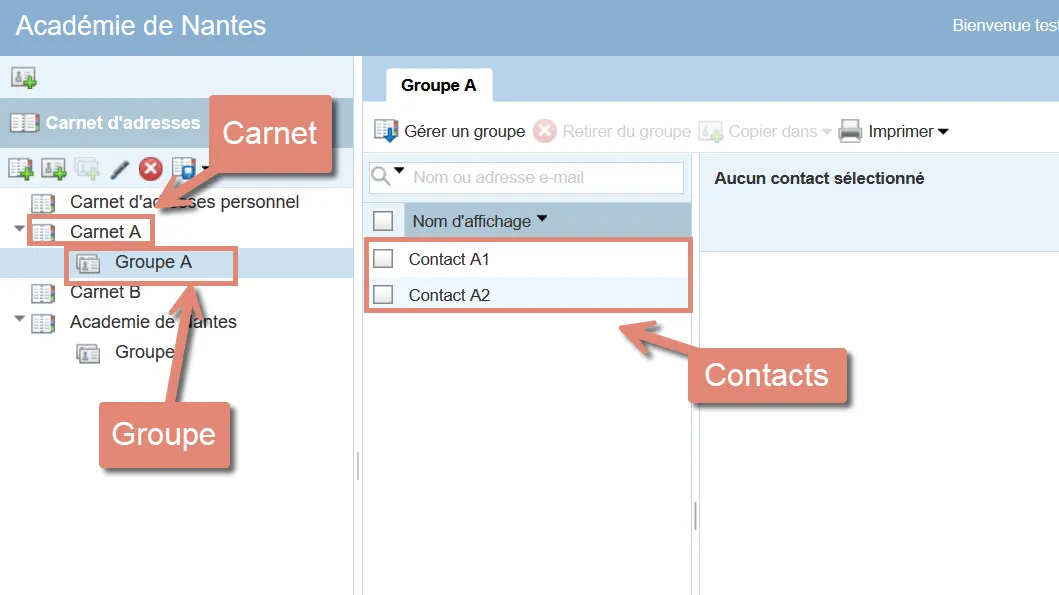This screenshot has width=1059, height=595.
Task: Click the add contact icon above Carnet d'adresses
Action: [x=24, y=78]
